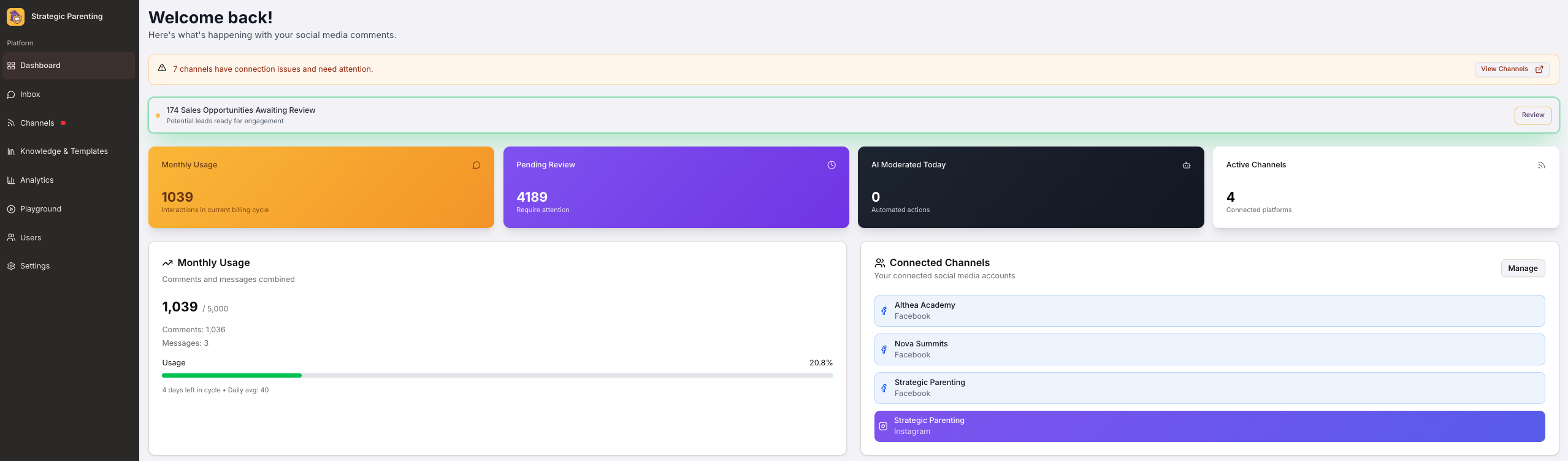
Task: Click the orange status dot on Sales Opportunities
Action: [x=158, y=115]
